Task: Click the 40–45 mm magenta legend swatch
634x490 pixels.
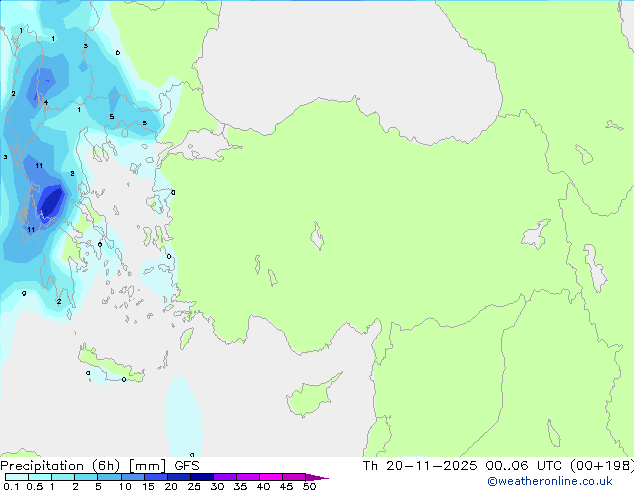Action: pyautogui.click(x=271, y=477)
